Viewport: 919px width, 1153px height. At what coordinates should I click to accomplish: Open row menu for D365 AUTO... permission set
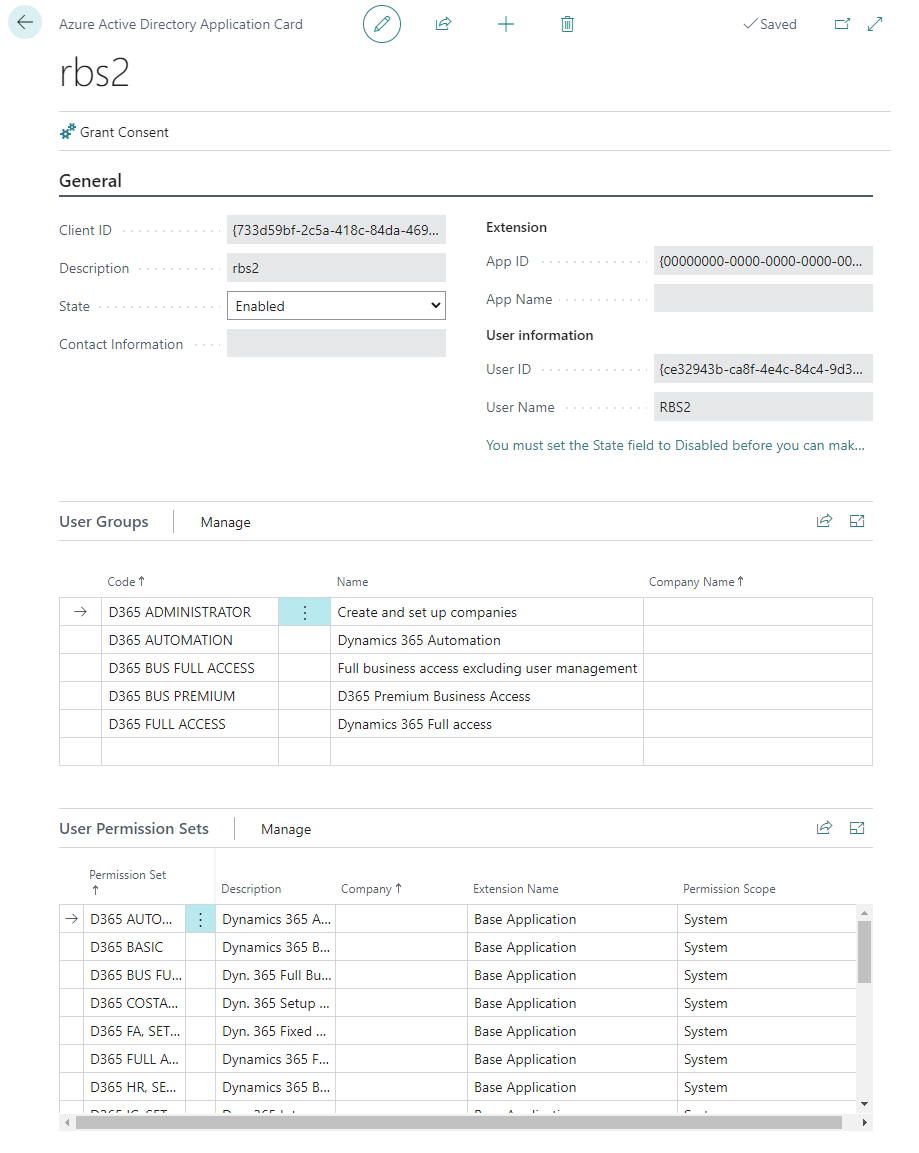200,919
